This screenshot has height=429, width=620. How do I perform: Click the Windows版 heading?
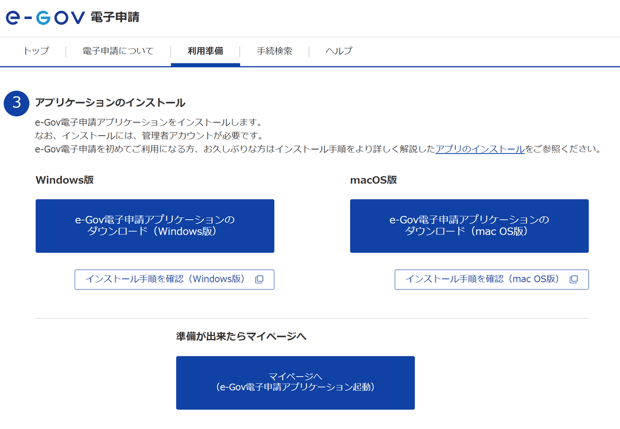[65, 180]
